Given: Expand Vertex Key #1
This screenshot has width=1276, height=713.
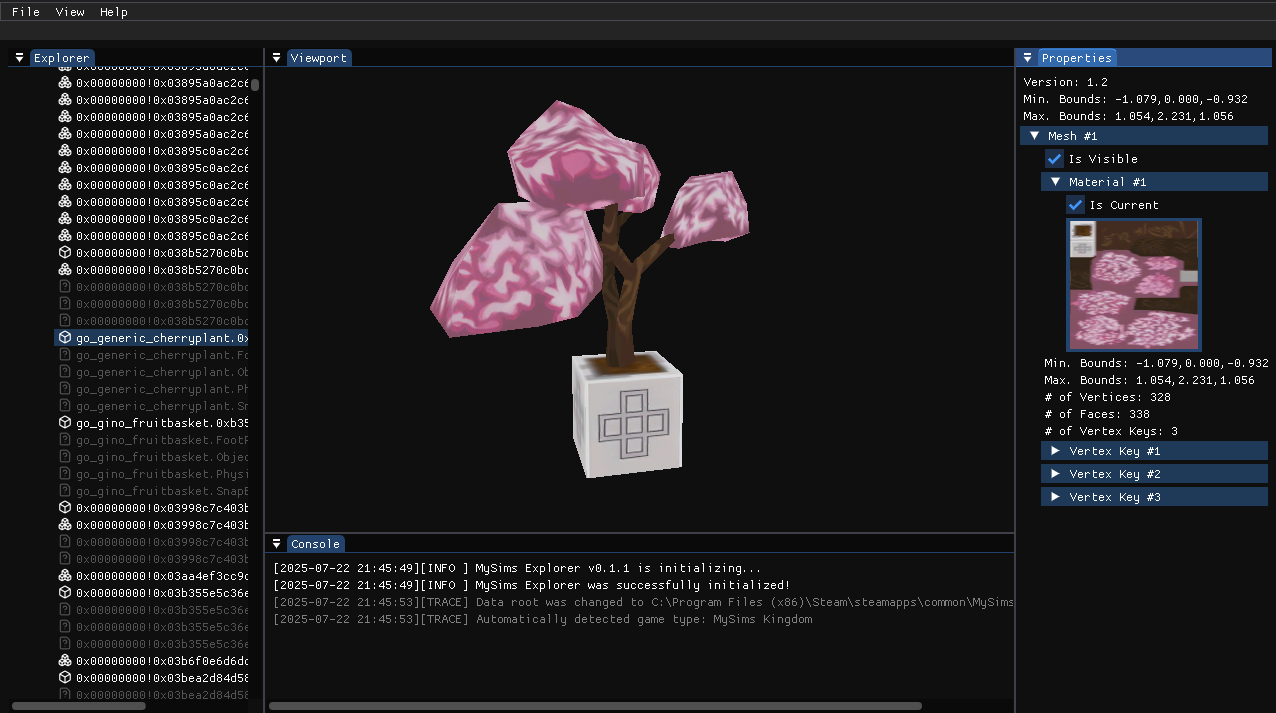Looking at the screenshot, I should coord(1055,450).
